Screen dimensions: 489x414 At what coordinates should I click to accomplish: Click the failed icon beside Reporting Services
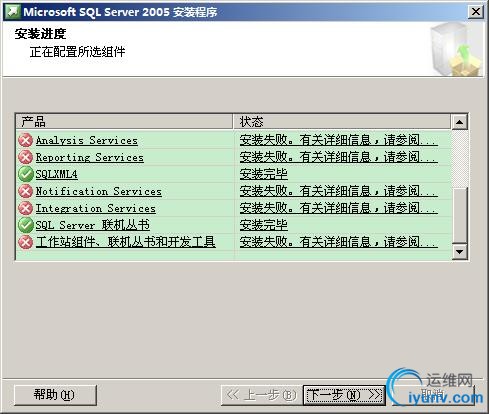coord(25,157)
